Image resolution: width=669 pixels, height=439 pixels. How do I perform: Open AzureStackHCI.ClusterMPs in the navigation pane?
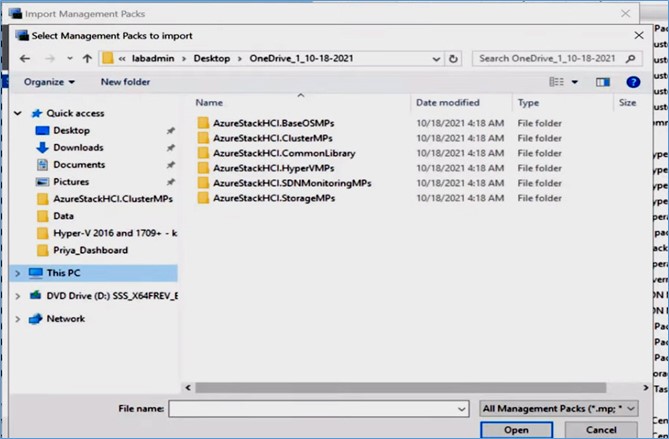(x=113, y=199)
